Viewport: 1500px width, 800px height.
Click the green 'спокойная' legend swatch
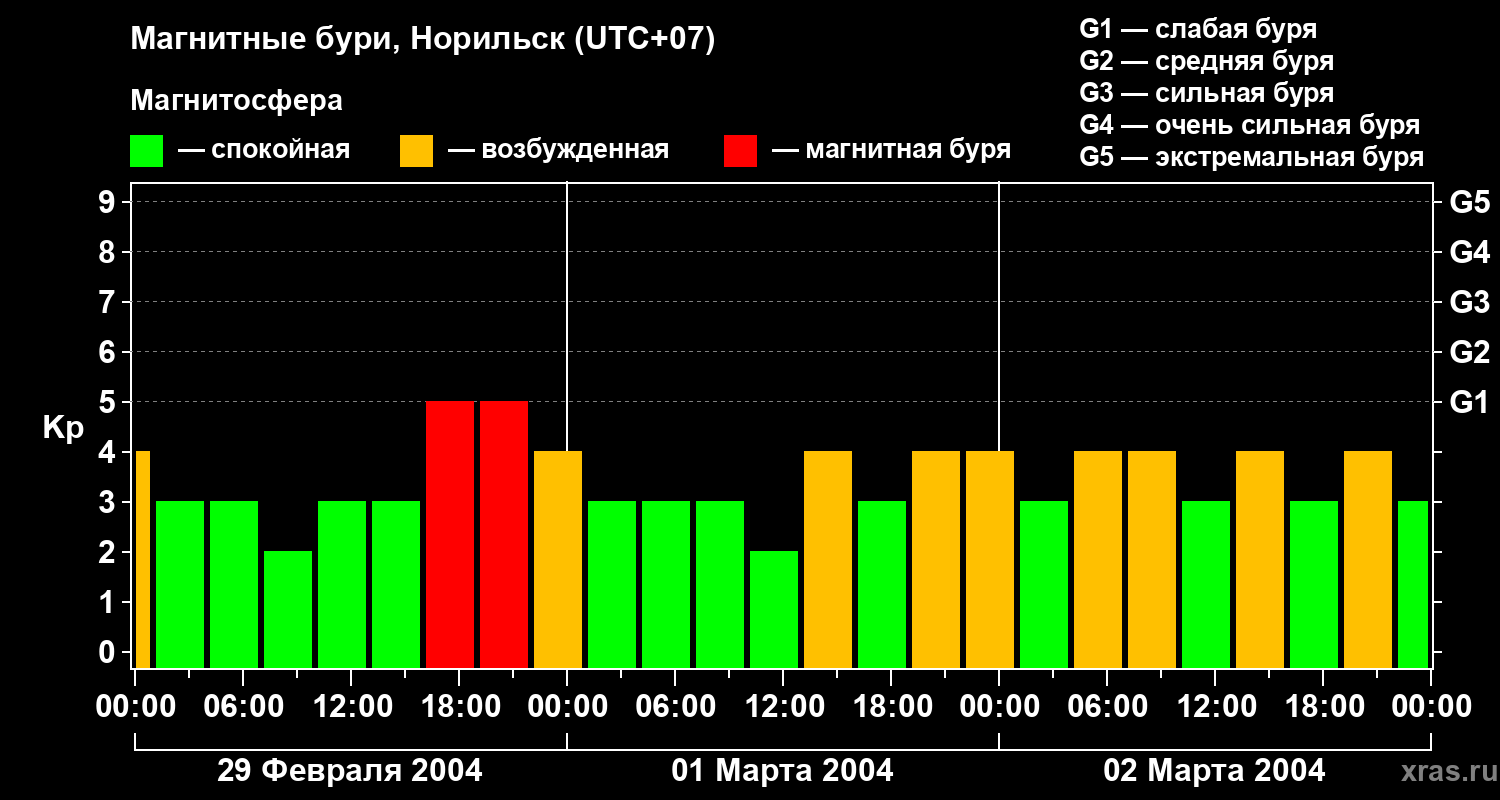(147, 151)
